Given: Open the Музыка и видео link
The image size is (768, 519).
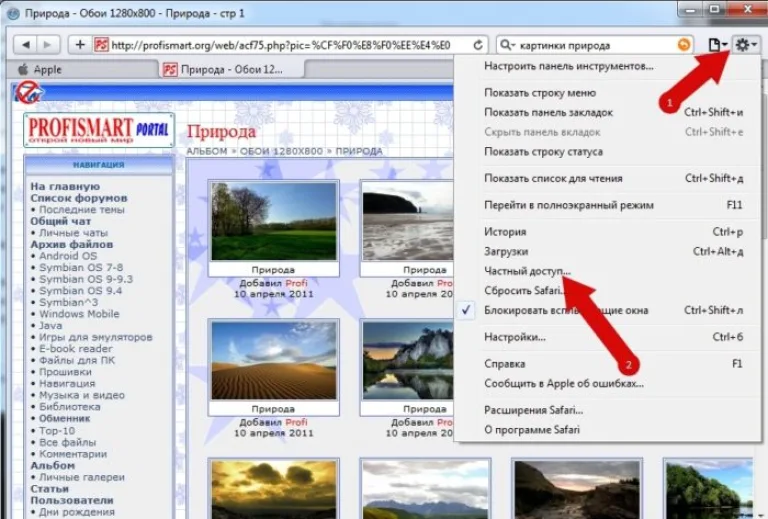Looking at the screenshot, I should (82, 395).
